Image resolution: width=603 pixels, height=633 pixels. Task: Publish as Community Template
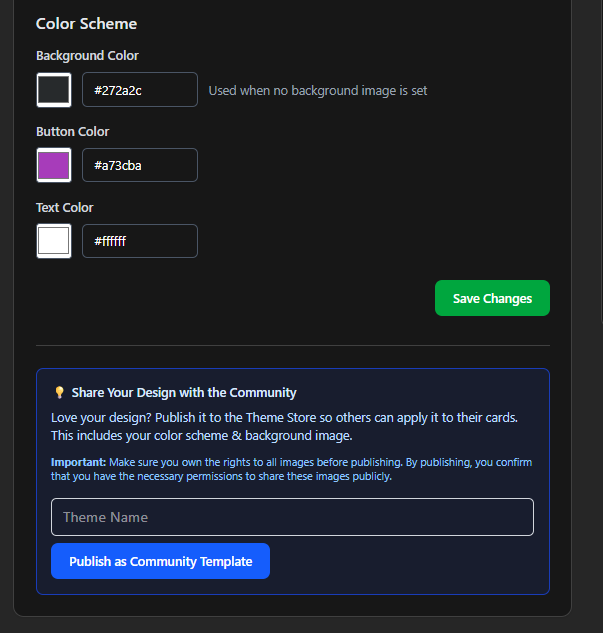pos(160,561)
